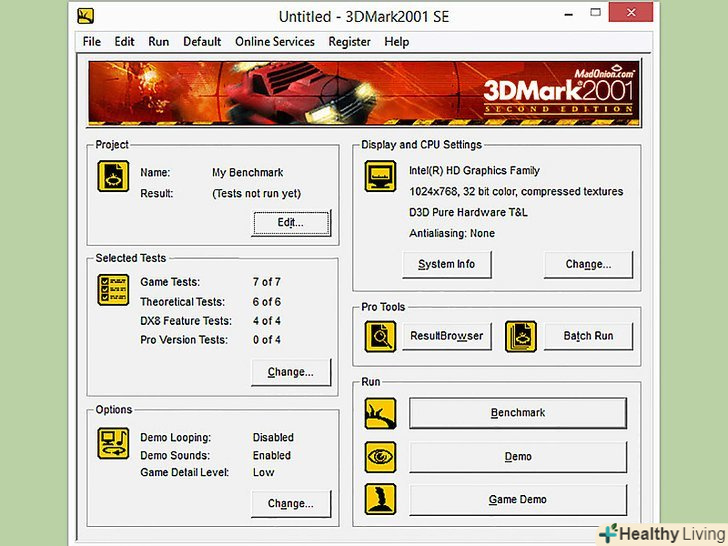Open System Info

tap(446, 265)
